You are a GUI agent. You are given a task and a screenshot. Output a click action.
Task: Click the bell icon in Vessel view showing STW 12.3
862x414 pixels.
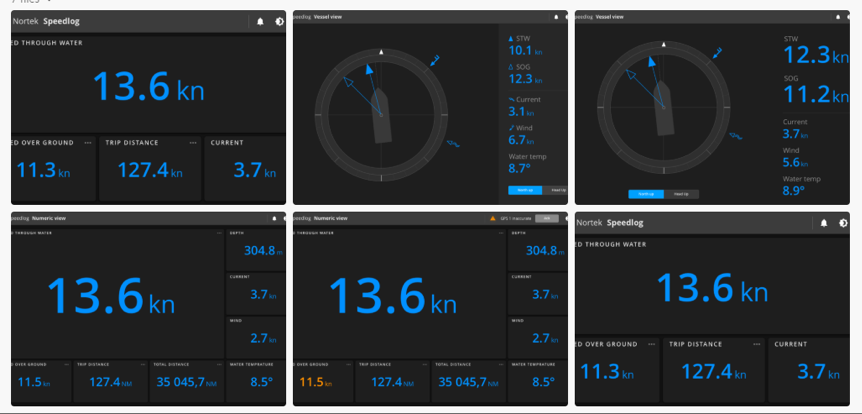point(838,17)
